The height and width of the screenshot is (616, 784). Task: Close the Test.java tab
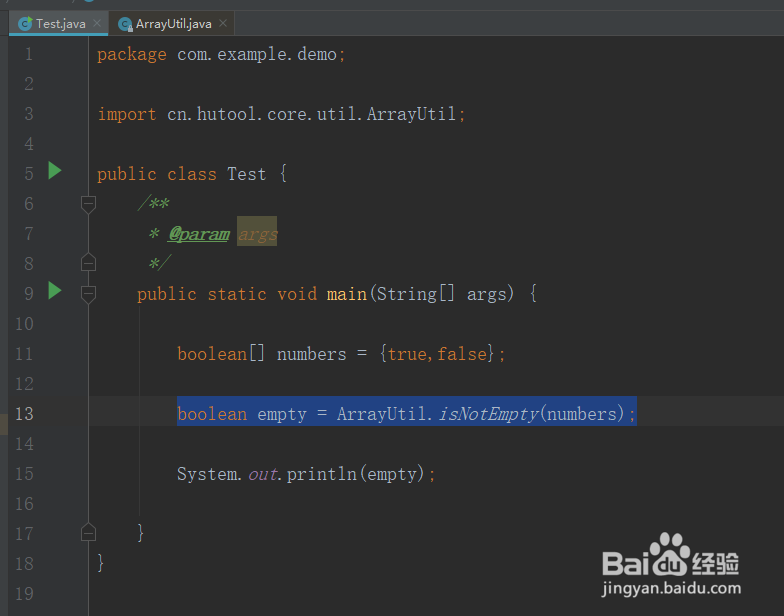(97, 24)
